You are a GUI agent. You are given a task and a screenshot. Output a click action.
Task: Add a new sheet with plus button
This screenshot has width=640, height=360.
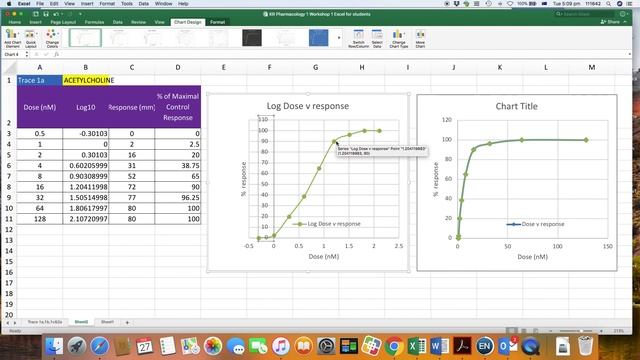(x=127, y=322)
